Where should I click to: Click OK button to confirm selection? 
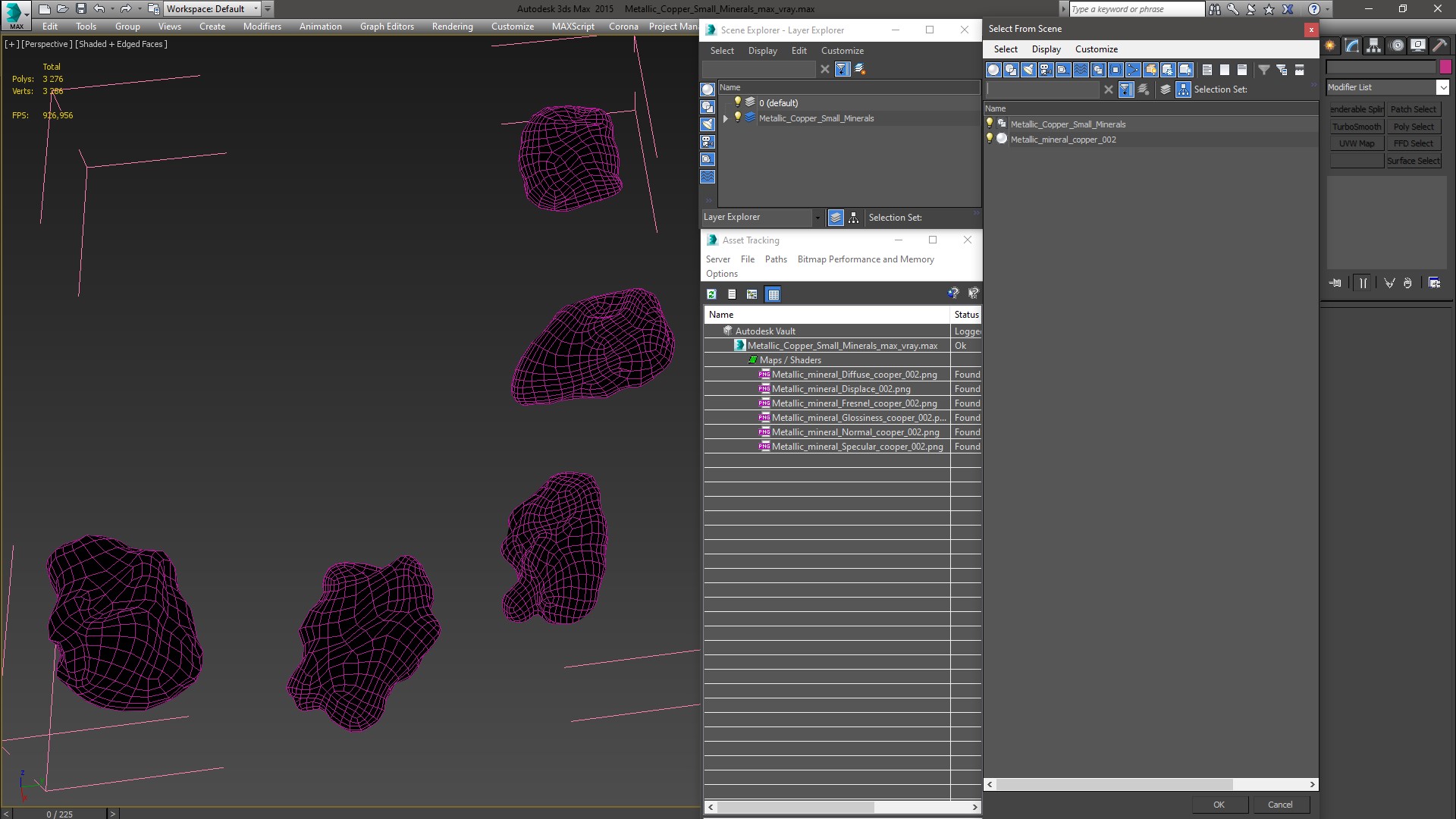pos(1219,805)
